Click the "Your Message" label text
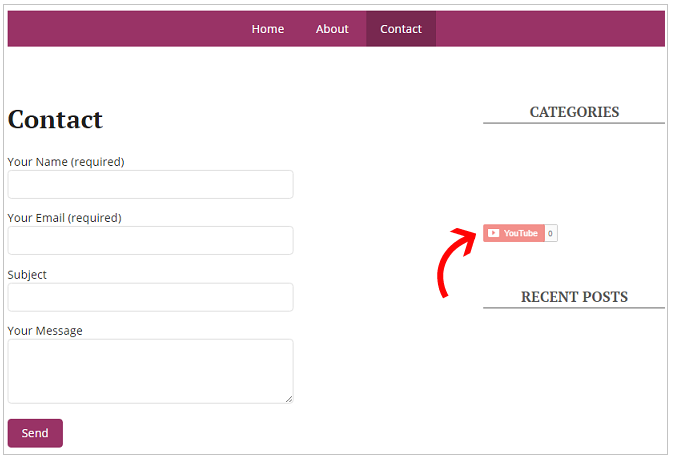 [x=45, y=330]
